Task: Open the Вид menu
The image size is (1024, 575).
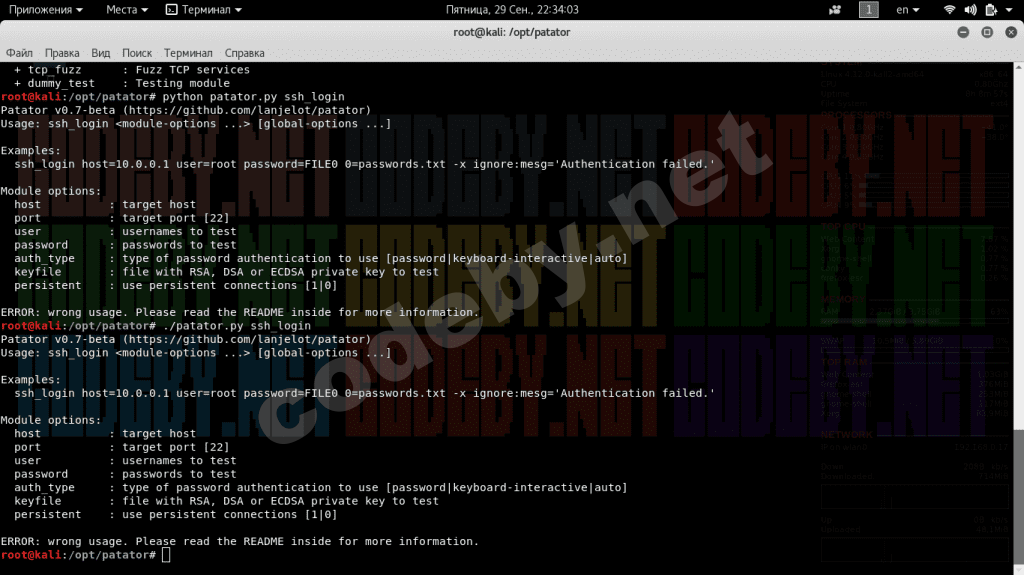Action: [x=101, y=53]
